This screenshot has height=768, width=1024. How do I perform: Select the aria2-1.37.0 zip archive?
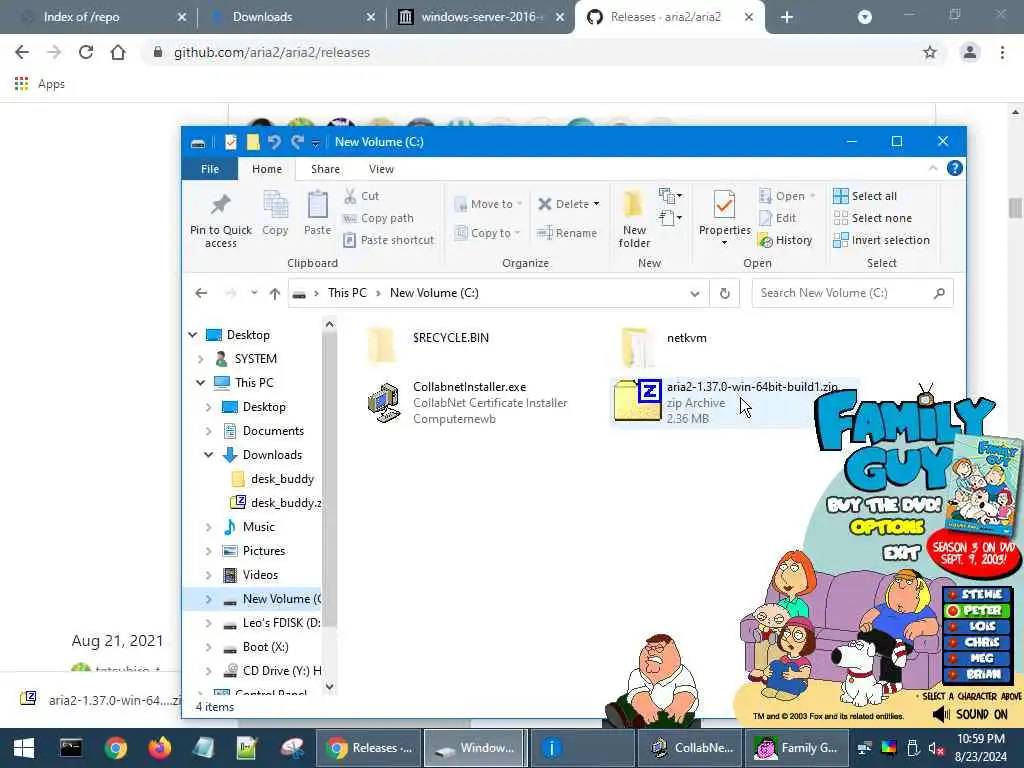(x=734, y=402)
